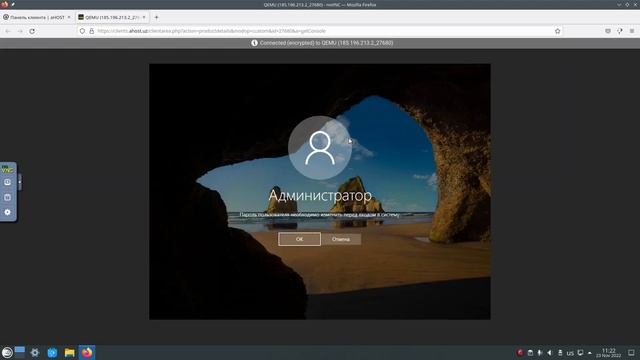
Task: Click the USB device tray icon
Action: click(560, 353)
